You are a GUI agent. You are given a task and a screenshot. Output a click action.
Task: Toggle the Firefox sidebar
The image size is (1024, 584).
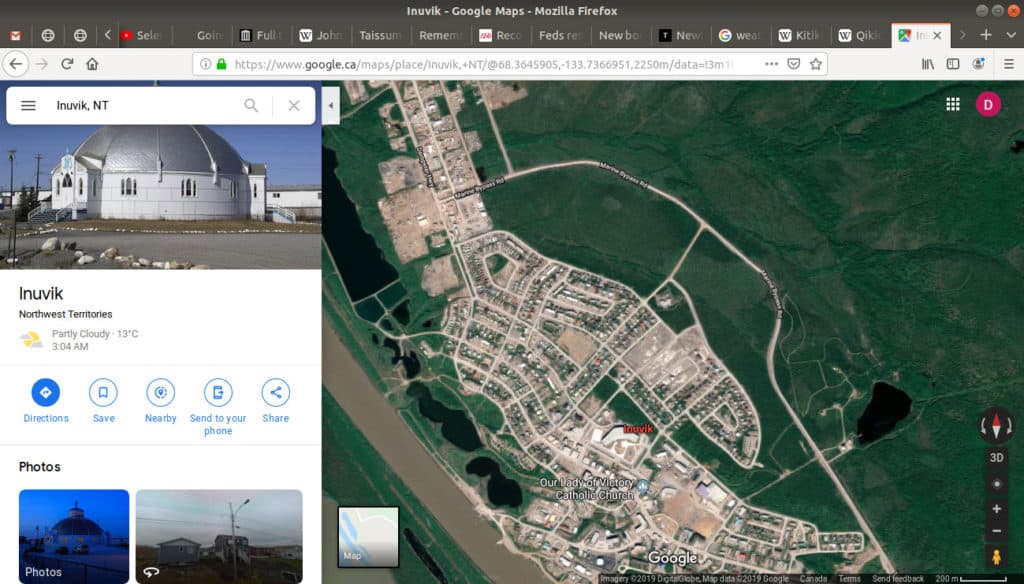(953, 64)
